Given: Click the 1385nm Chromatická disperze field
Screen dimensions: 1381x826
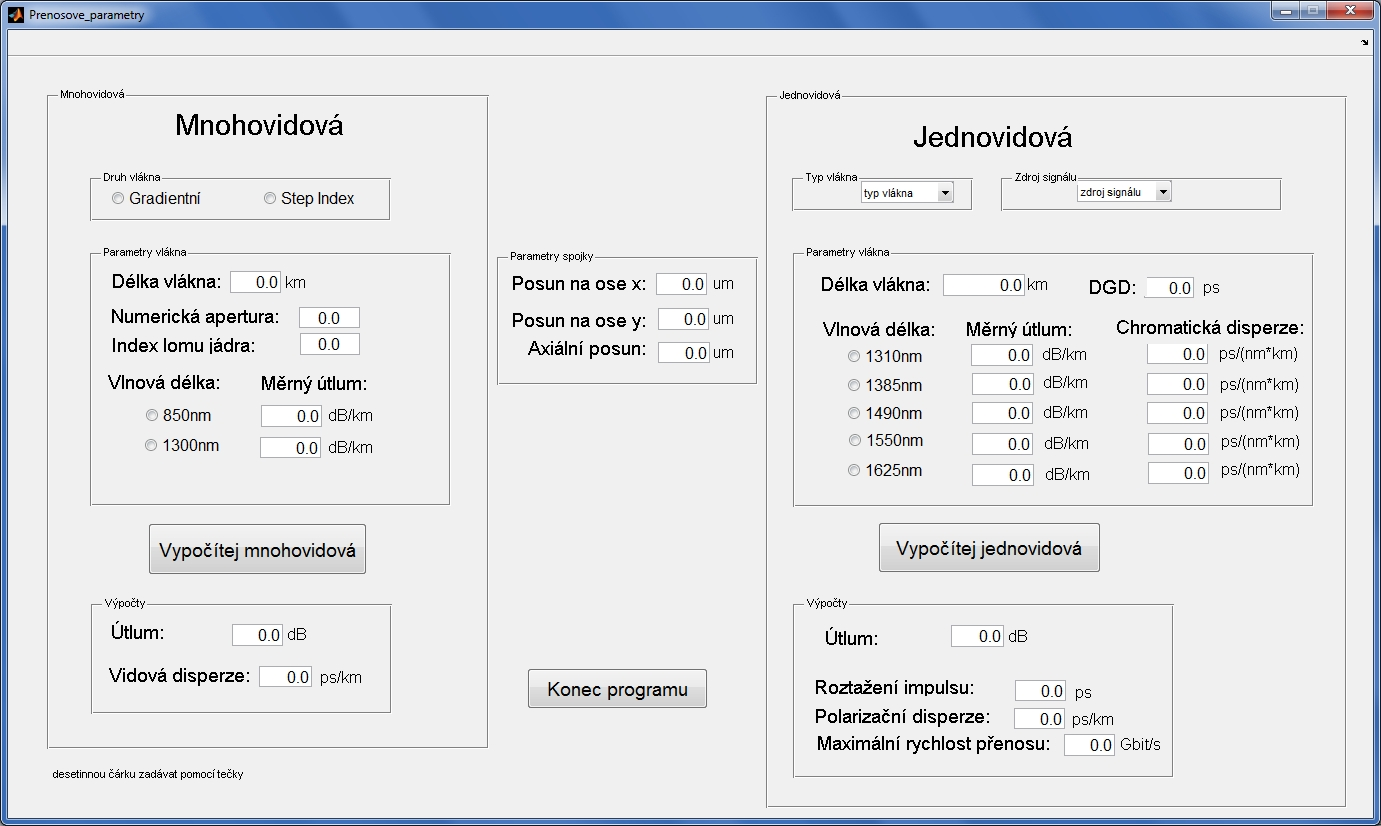Looking at the screenshot, I should 1178,384.
